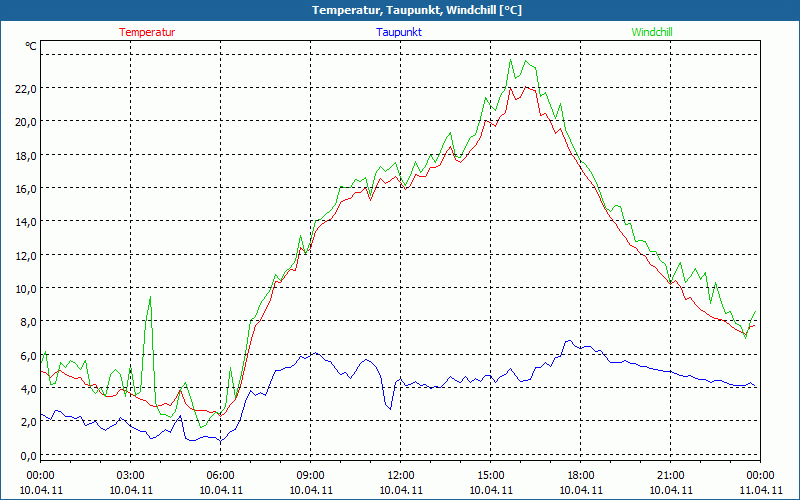800x500 pixels.
Task: Click the '21:00' time axis label
Action: [x=670, y=476]
